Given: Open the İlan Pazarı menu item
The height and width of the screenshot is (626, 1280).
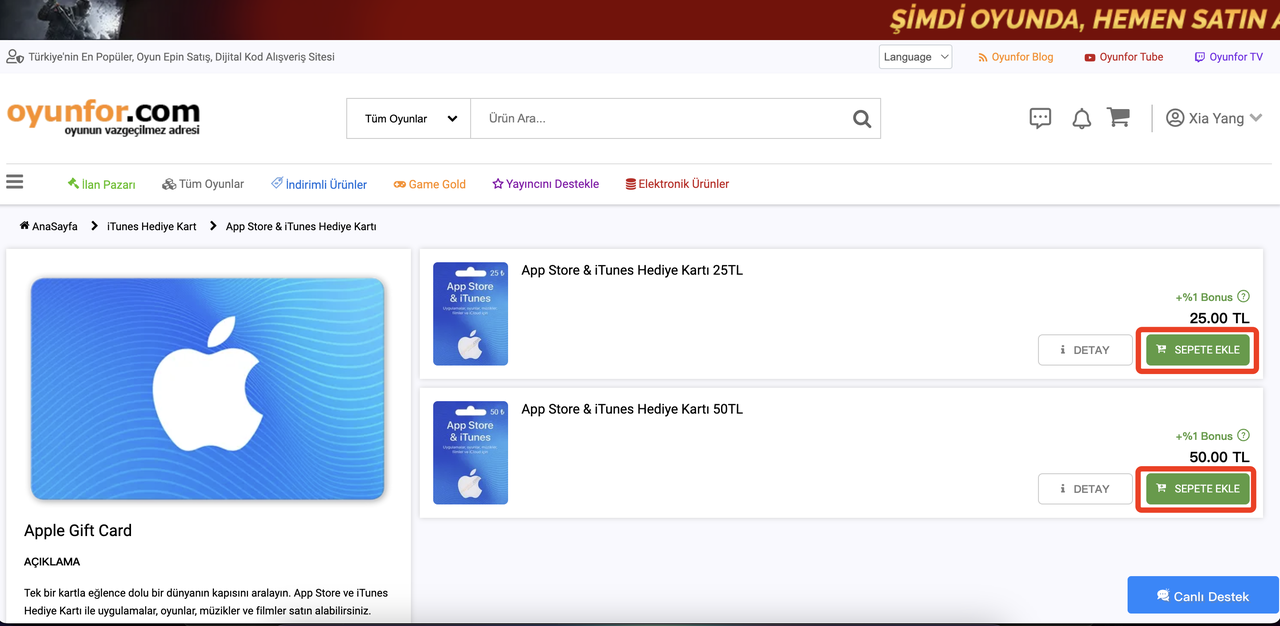Looking at the screenshot, I should click(101, 184).
